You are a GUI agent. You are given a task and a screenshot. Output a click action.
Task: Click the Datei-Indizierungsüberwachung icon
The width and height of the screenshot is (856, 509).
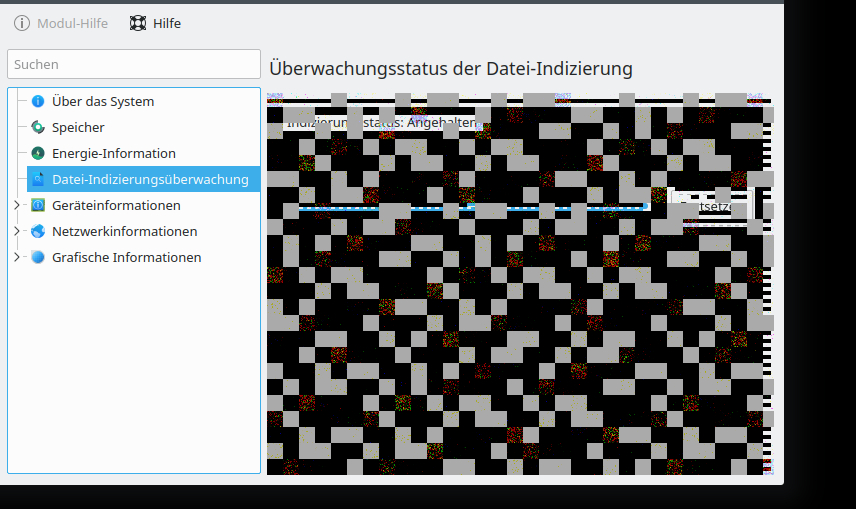point(38,179)
